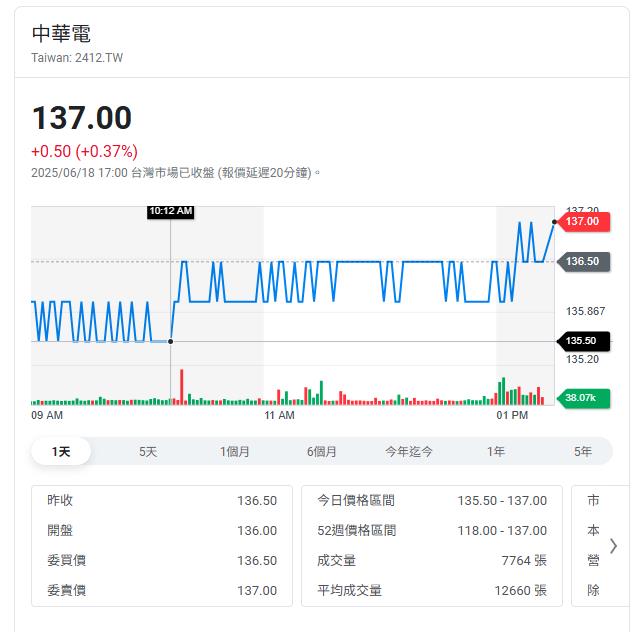Click the 委賣價 label
This screenshot has height=632, width=638.
click(x=67, y=590)
